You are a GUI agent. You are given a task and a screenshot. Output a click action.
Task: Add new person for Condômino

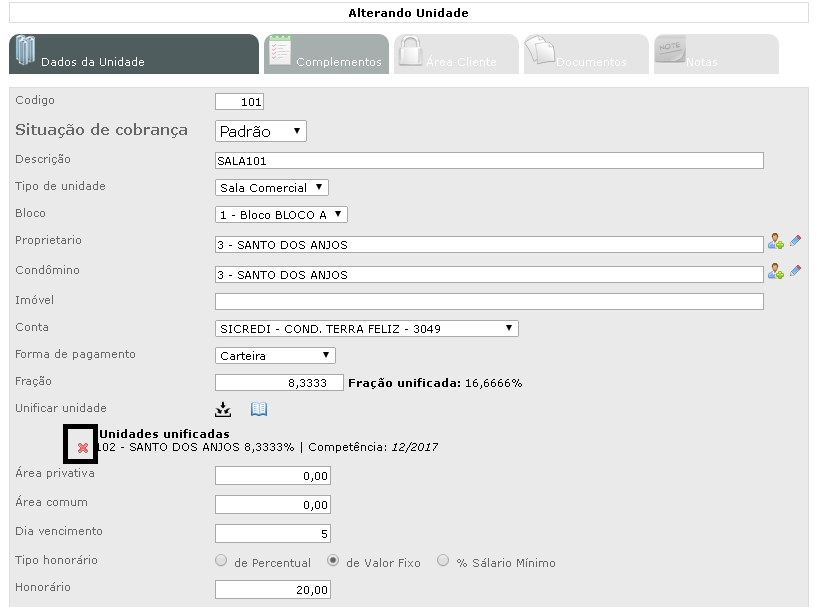coord(776,271)
